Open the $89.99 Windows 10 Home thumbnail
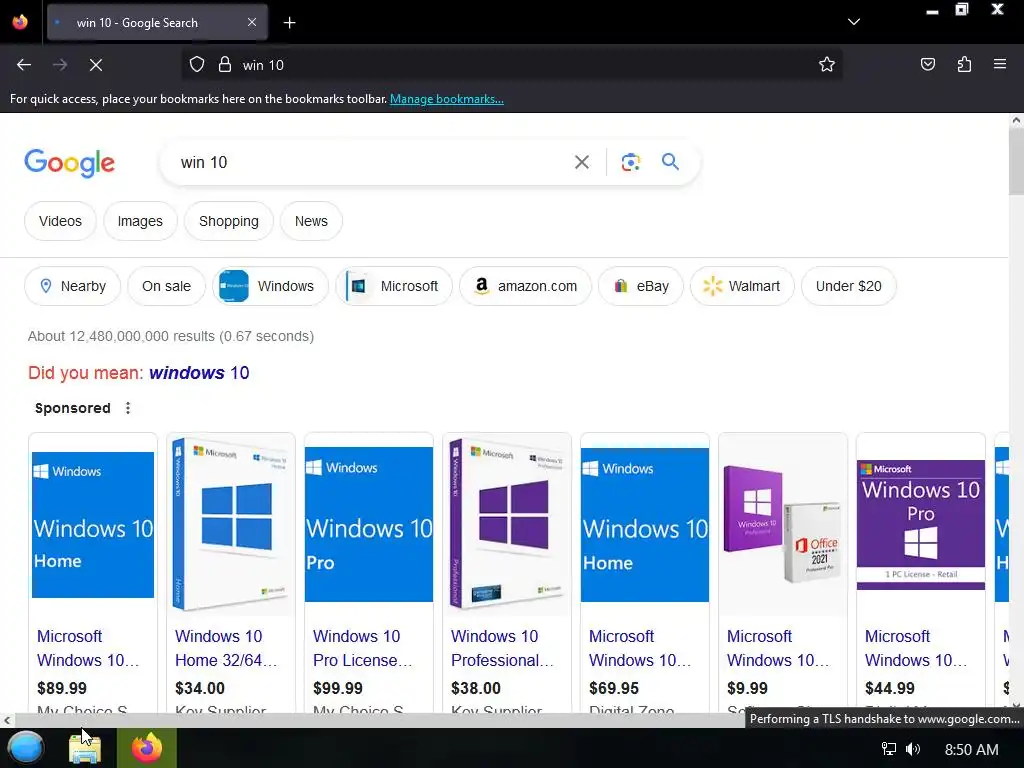Image resolution: width=1024 pixels, height=768 pixels. [93, 524]
